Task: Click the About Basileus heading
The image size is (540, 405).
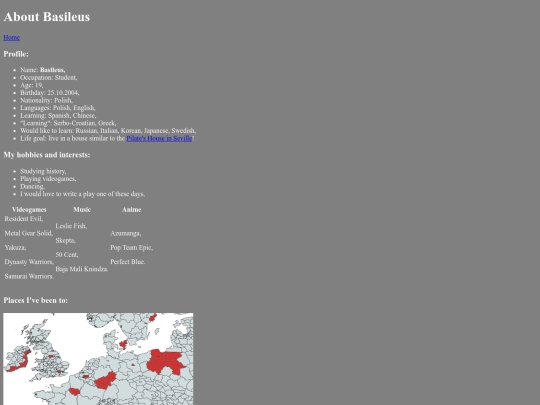Action: (47, 17)
